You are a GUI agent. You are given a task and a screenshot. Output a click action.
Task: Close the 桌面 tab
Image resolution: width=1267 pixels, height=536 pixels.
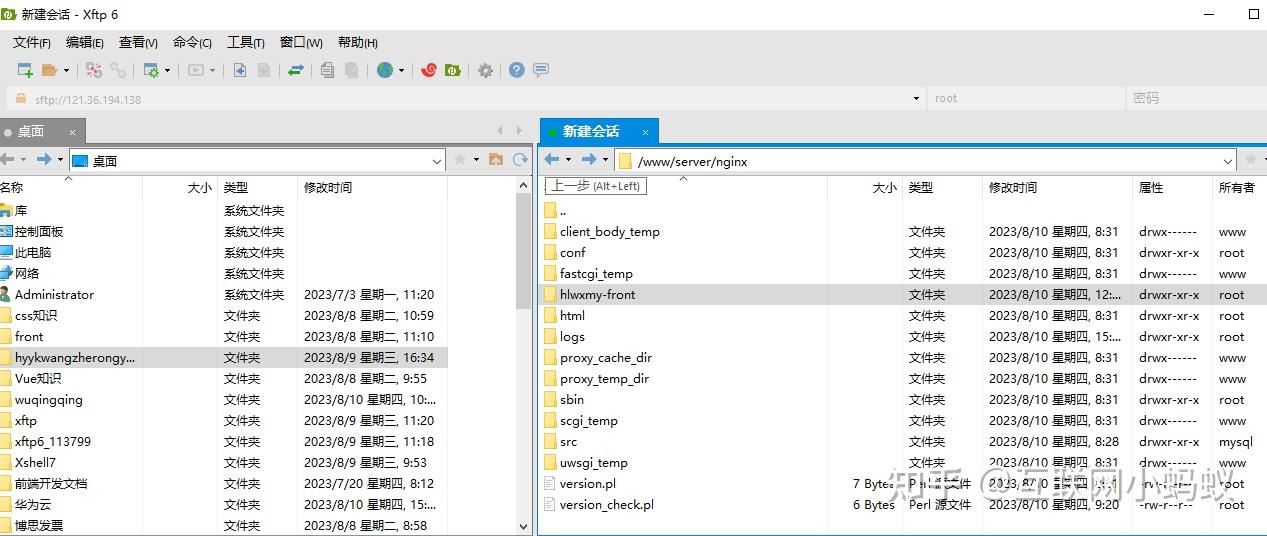[72, 132]
